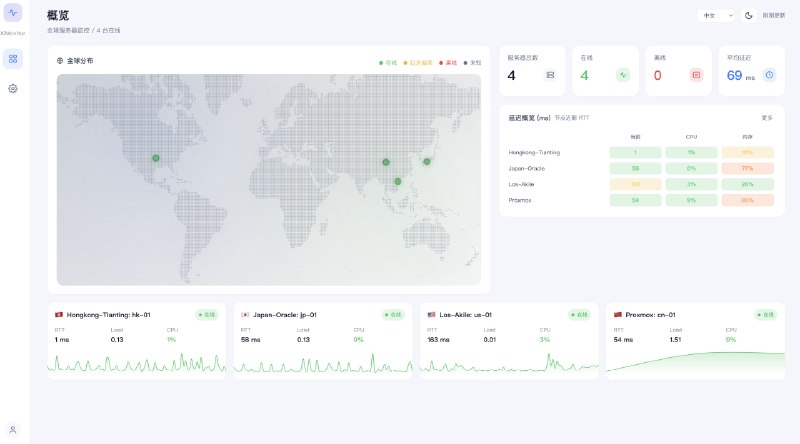Open the Hongkong-Tianting: hk-01 card title
Image resolution: width=800 pixels, height=444 pixels.
coord(108,315)
